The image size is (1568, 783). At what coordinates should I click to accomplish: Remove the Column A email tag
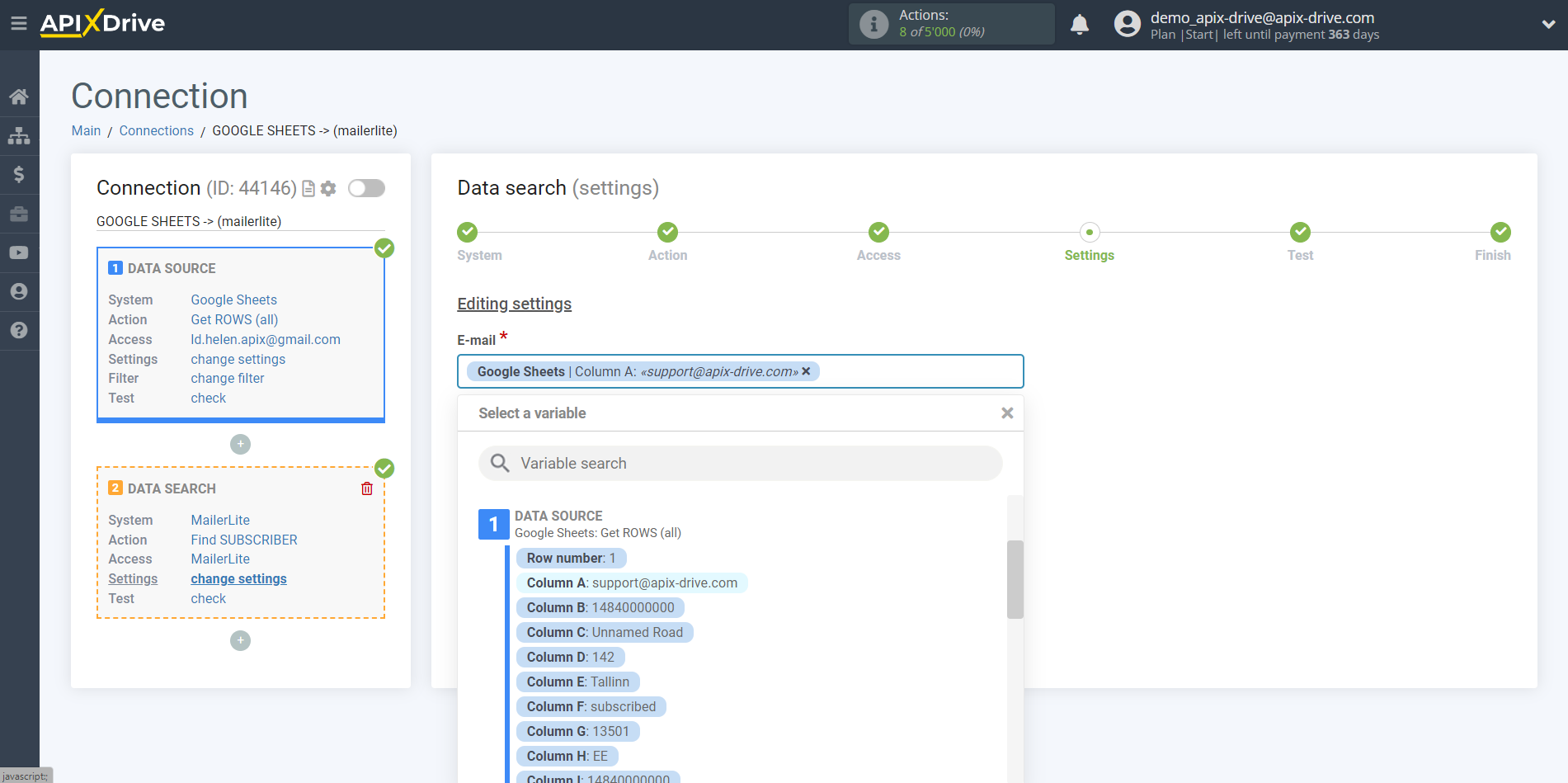tap(806, 371)
